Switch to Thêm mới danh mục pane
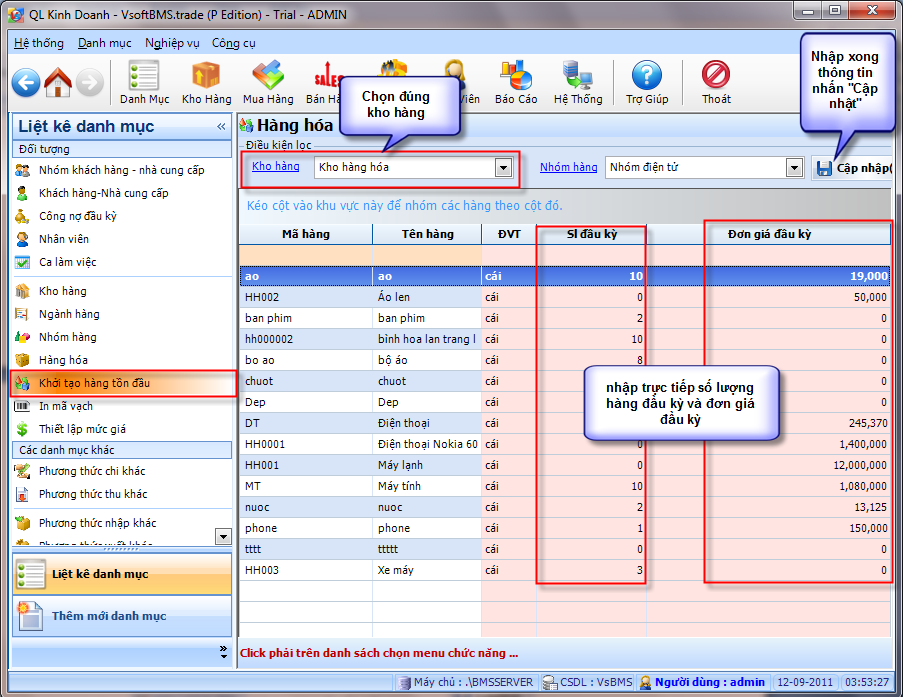Screen dimensions: 903x697 122,616
